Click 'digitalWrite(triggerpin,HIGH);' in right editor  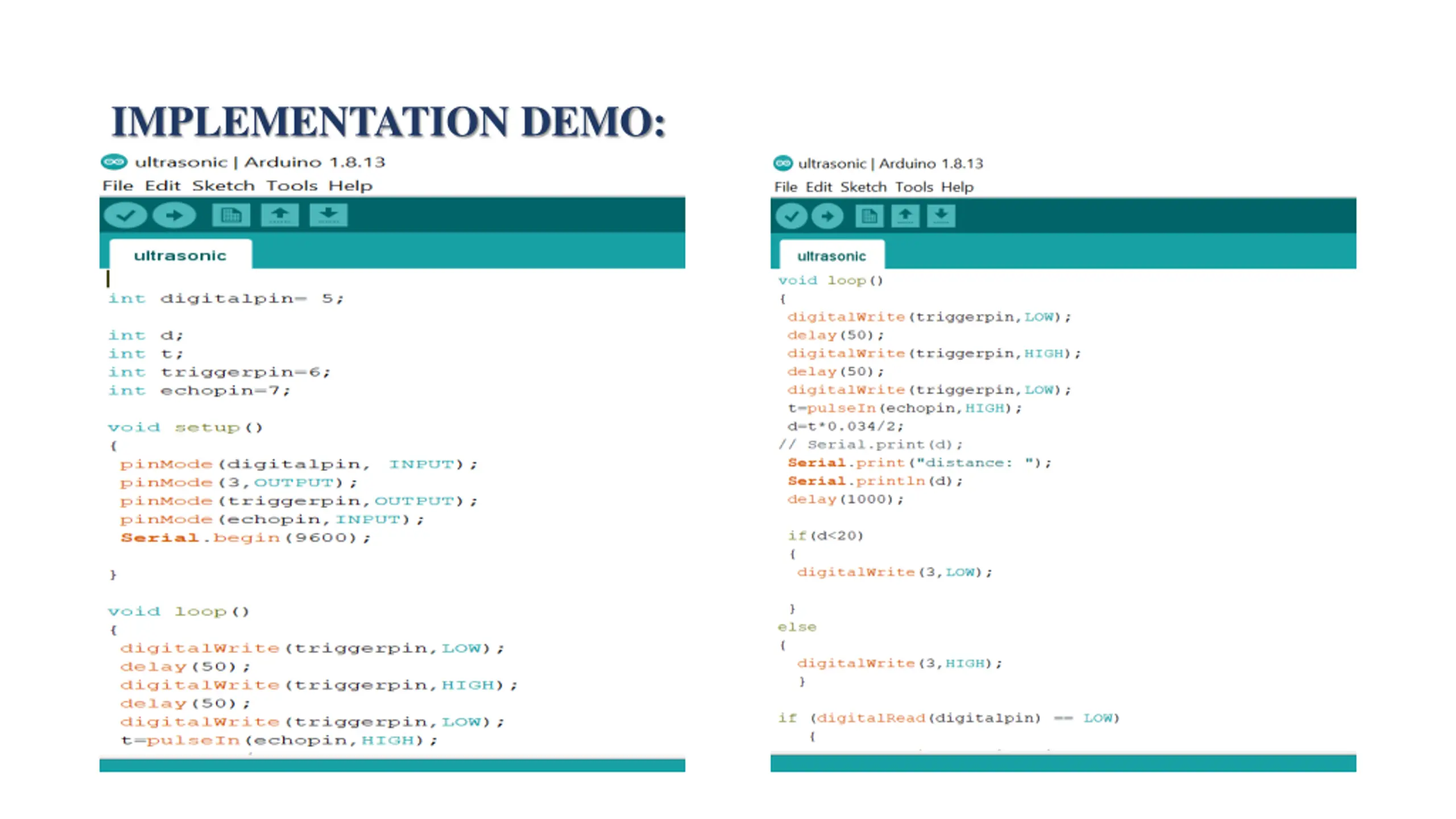(934, 354)
